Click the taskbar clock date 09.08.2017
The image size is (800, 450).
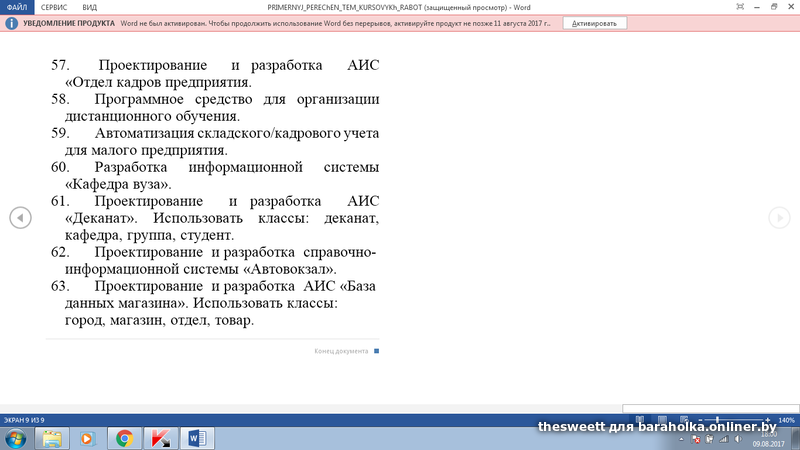768,444
